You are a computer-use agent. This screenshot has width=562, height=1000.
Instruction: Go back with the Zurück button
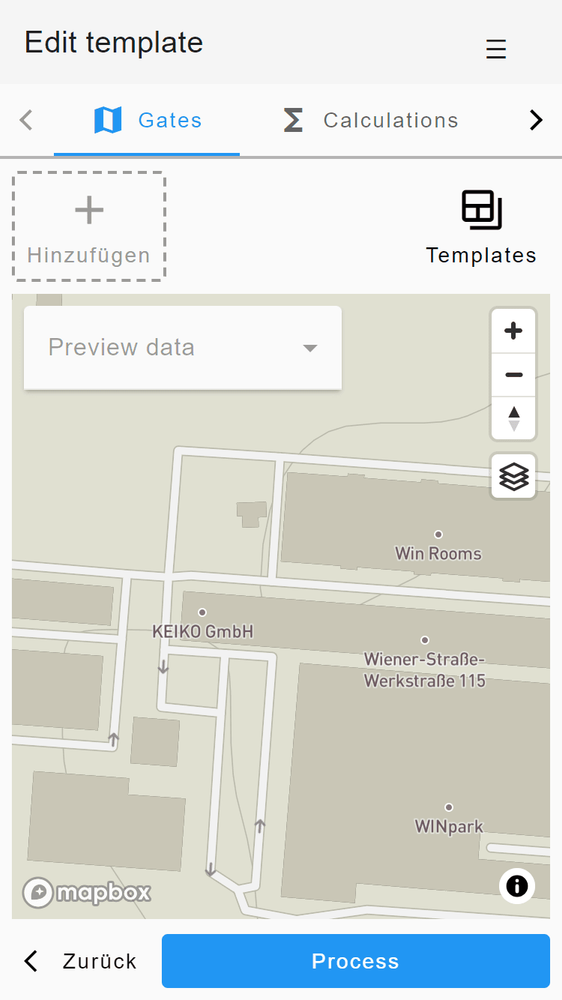coord(80,960)
